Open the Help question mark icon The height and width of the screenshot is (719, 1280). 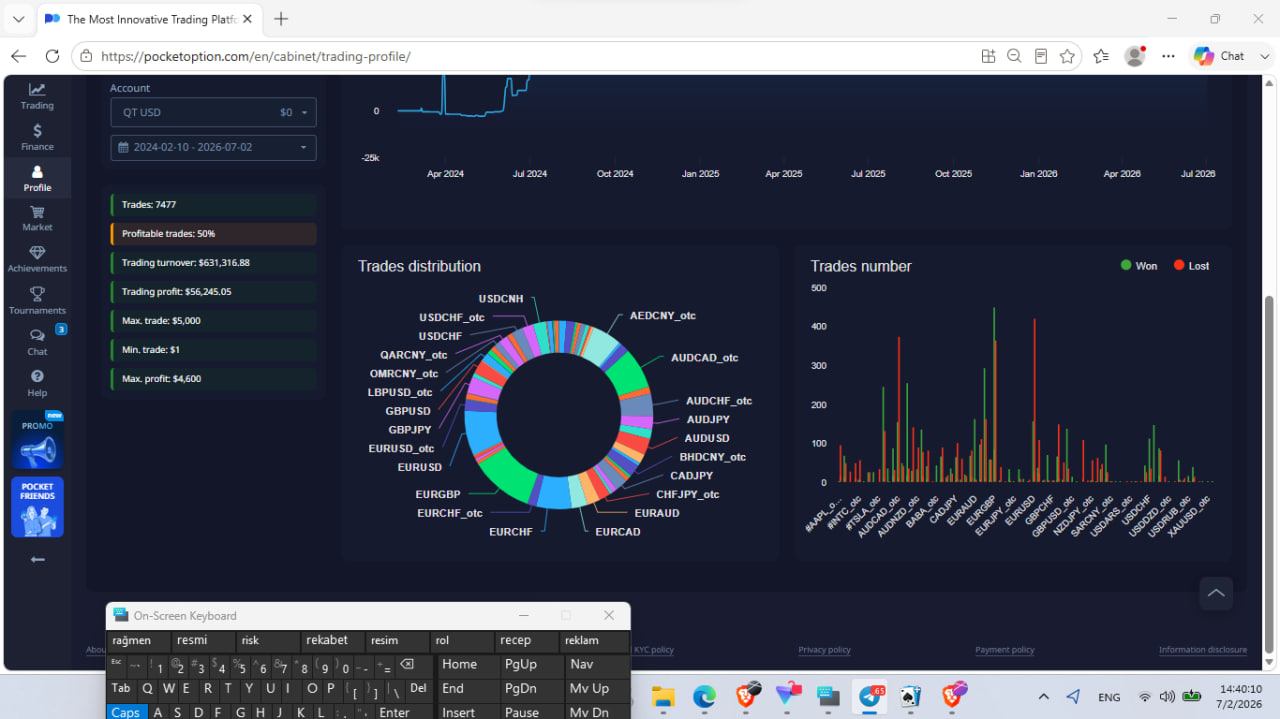tap(37, 383)
